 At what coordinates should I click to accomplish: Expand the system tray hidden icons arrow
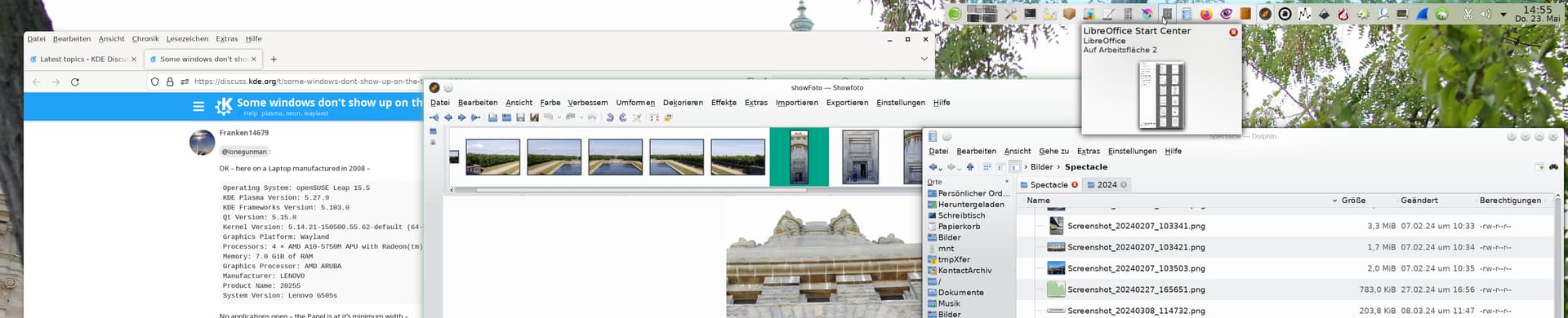pos(1503,14)
